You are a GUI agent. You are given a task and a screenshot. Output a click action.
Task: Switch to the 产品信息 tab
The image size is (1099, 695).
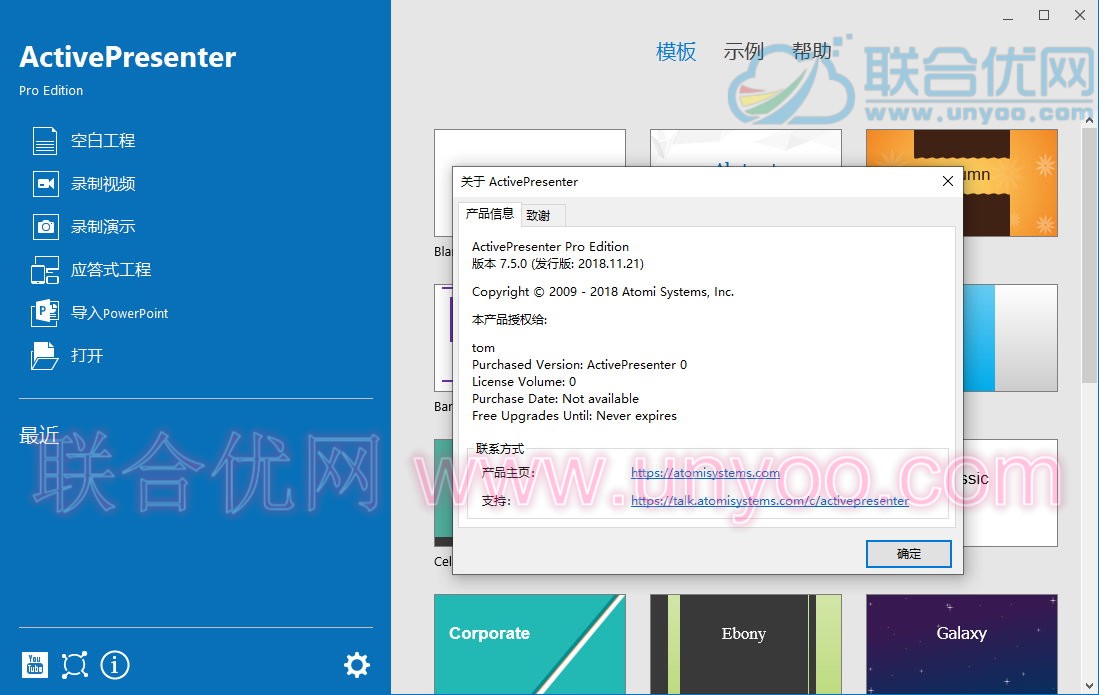tap(490, 214)
